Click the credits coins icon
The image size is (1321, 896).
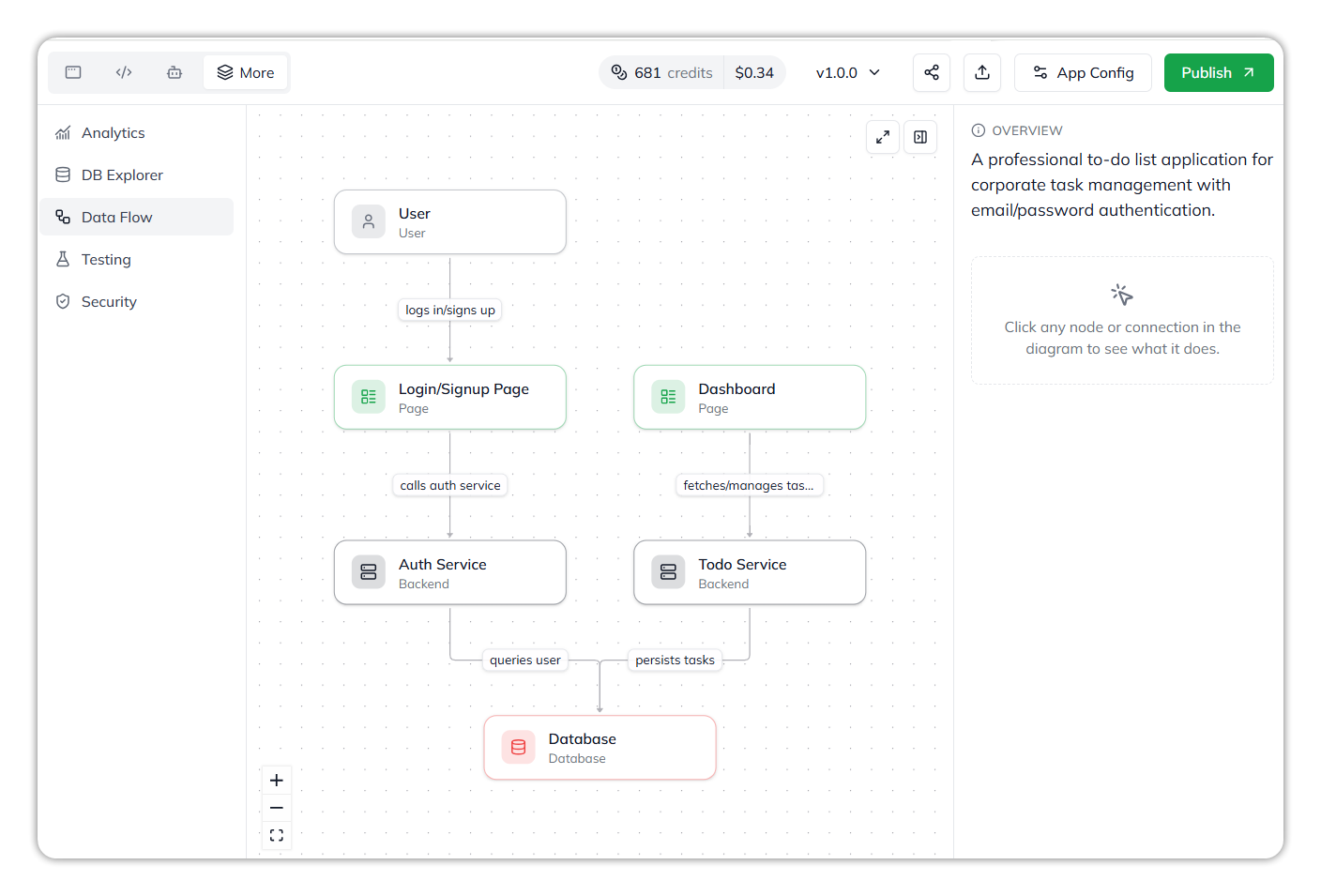click(x=619, y=72)
